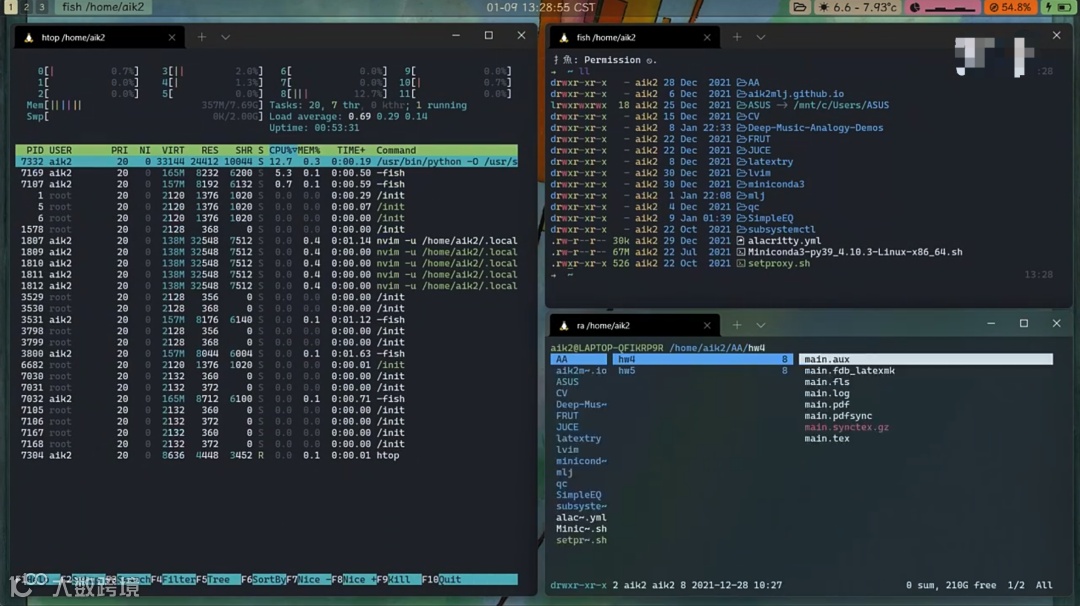Add a new tab in the htop window
This screenshot has width=1080, height=606.
tap(202, 37)
